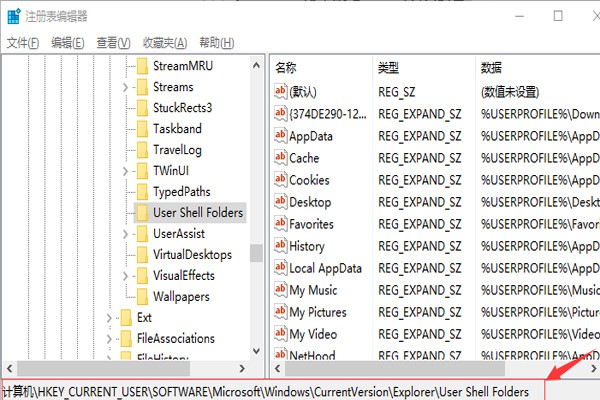The height and width of the screenshot is (400, 600).
Task: Click the My Music value string icon
Action: click(280, 290)
